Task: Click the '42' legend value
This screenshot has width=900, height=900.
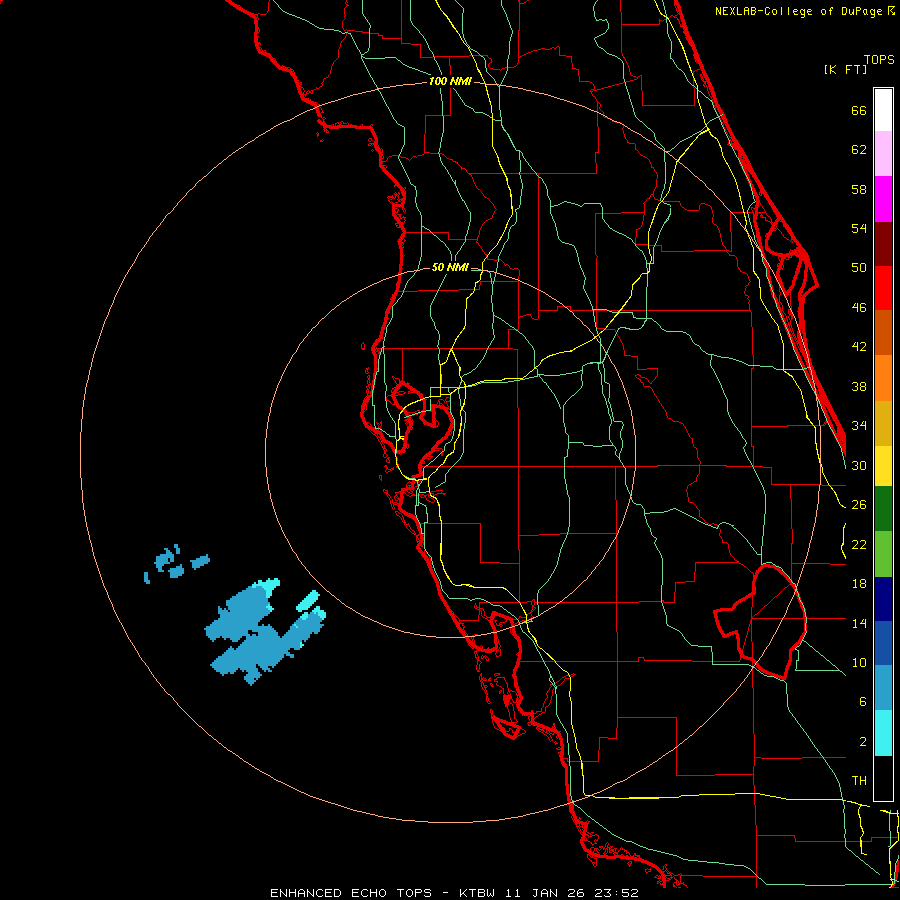Action: pos(859,347)
